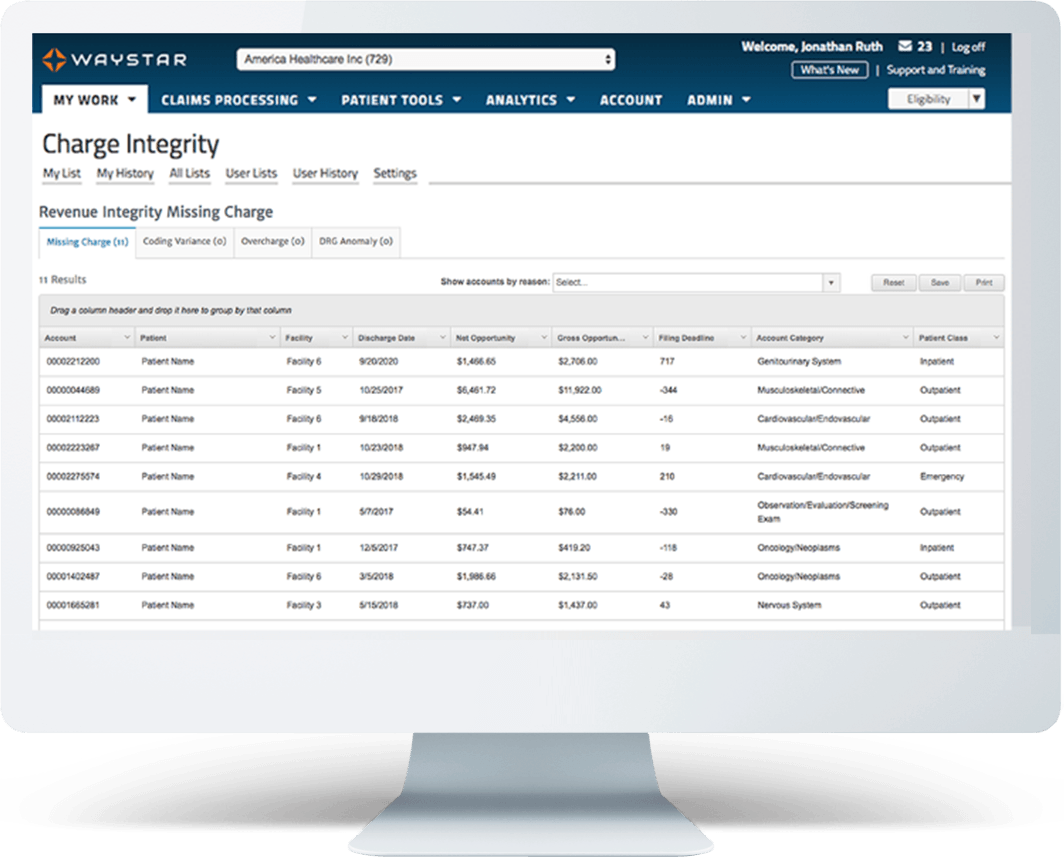Click the Print button
1064x857 pixels.
[984, 282]
